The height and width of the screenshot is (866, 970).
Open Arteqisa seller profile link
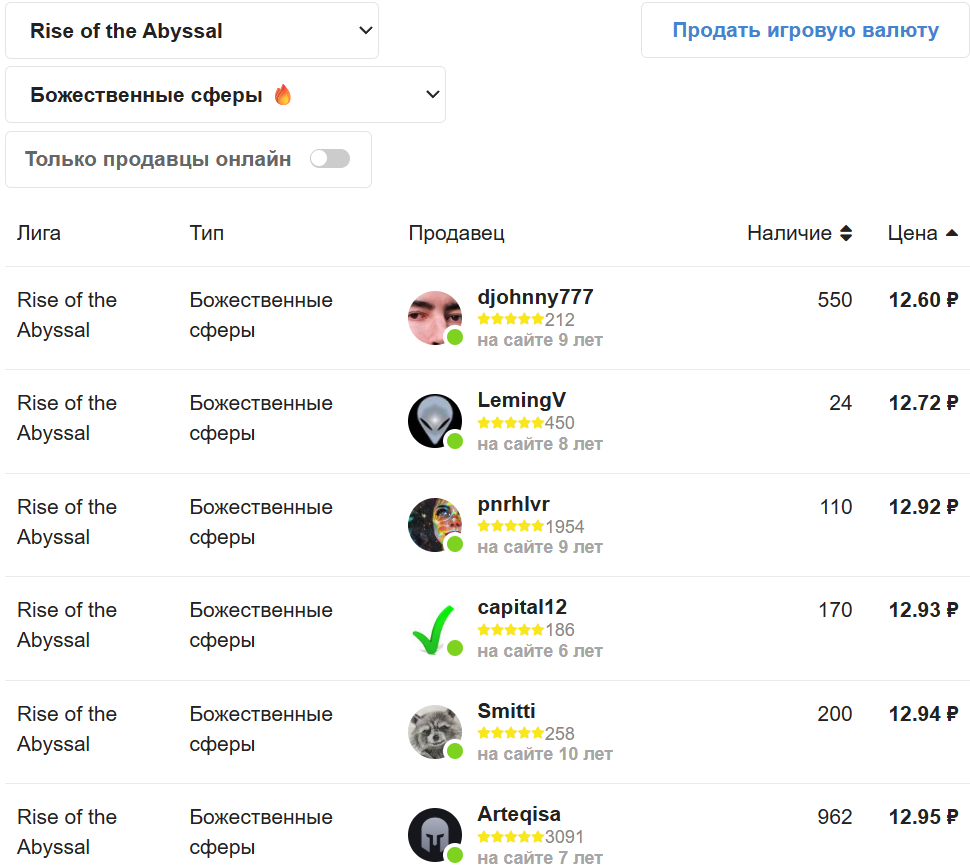[519, 814]
